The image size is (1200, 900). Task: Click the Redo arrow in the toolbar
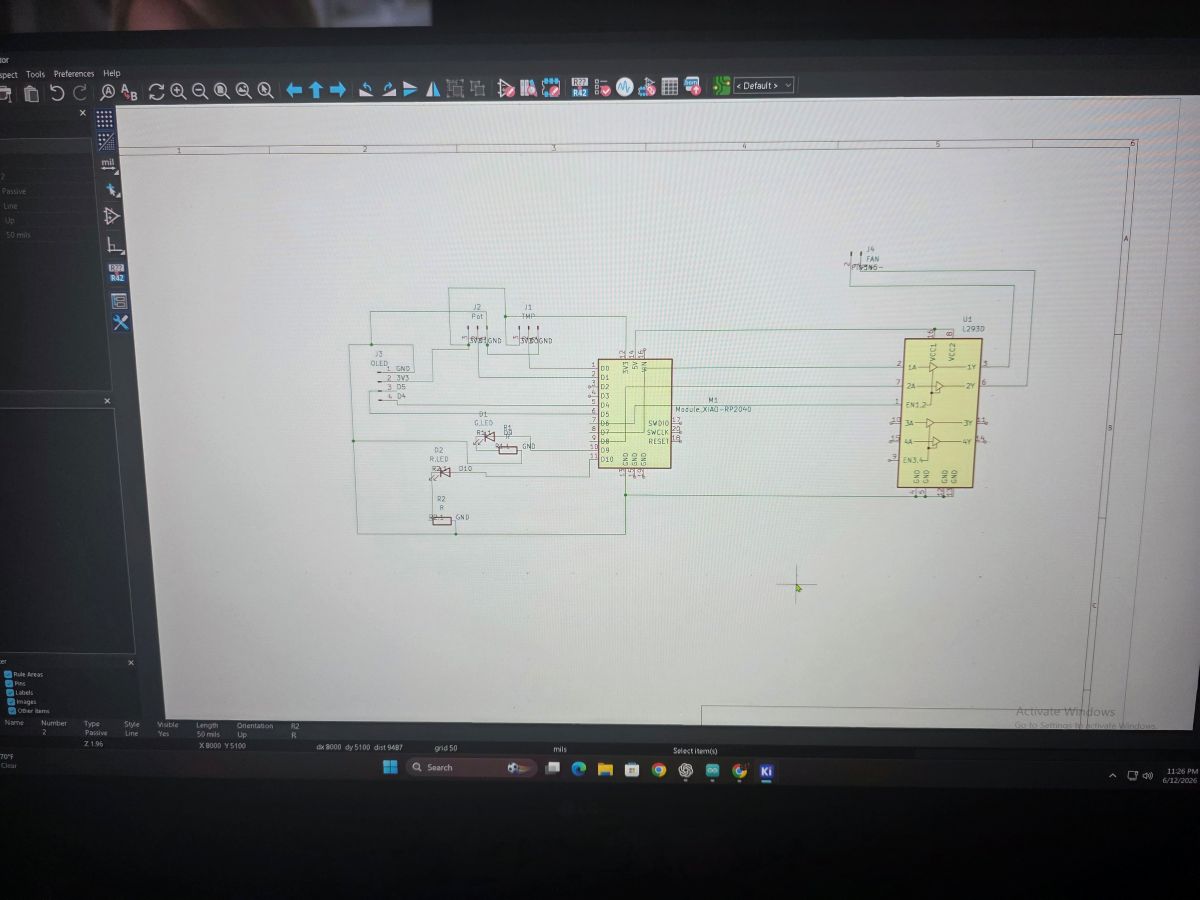tap(80, 93)
